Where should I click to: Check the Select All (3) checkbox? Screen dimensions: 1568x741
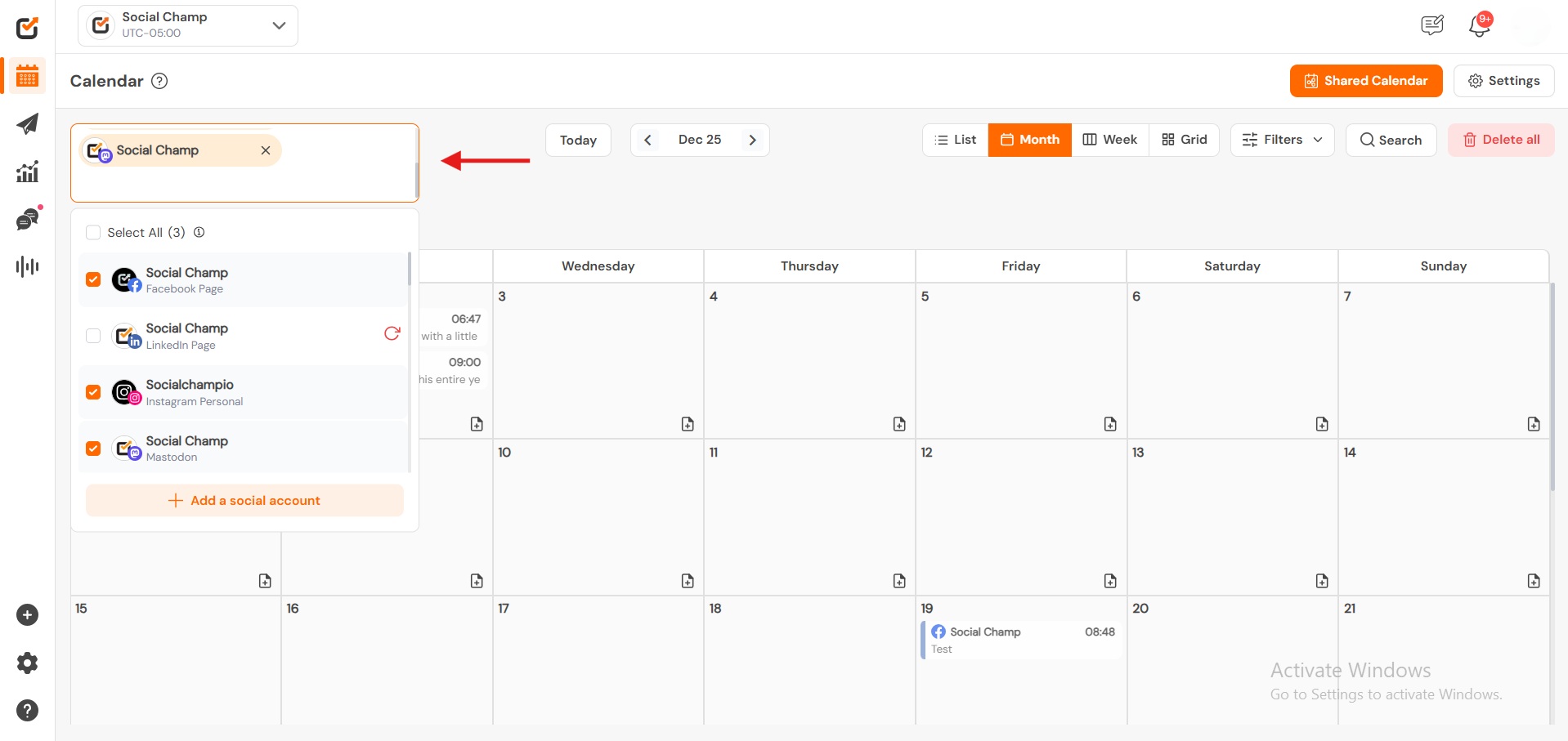point(93,233)
